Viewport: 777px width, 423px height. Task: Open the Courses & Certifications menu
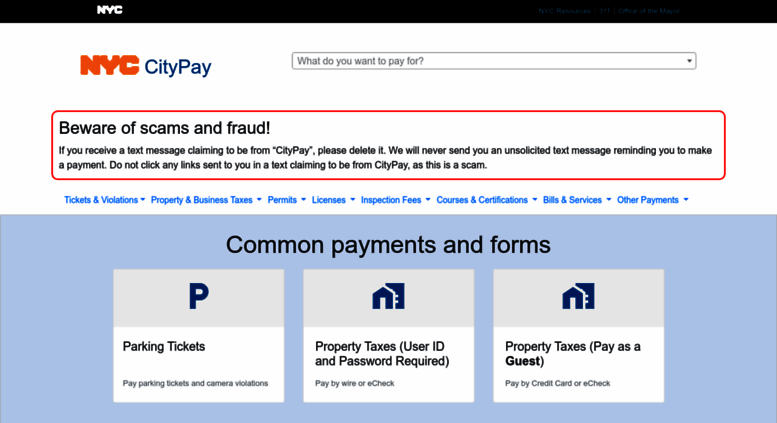[x=487, y=200]
